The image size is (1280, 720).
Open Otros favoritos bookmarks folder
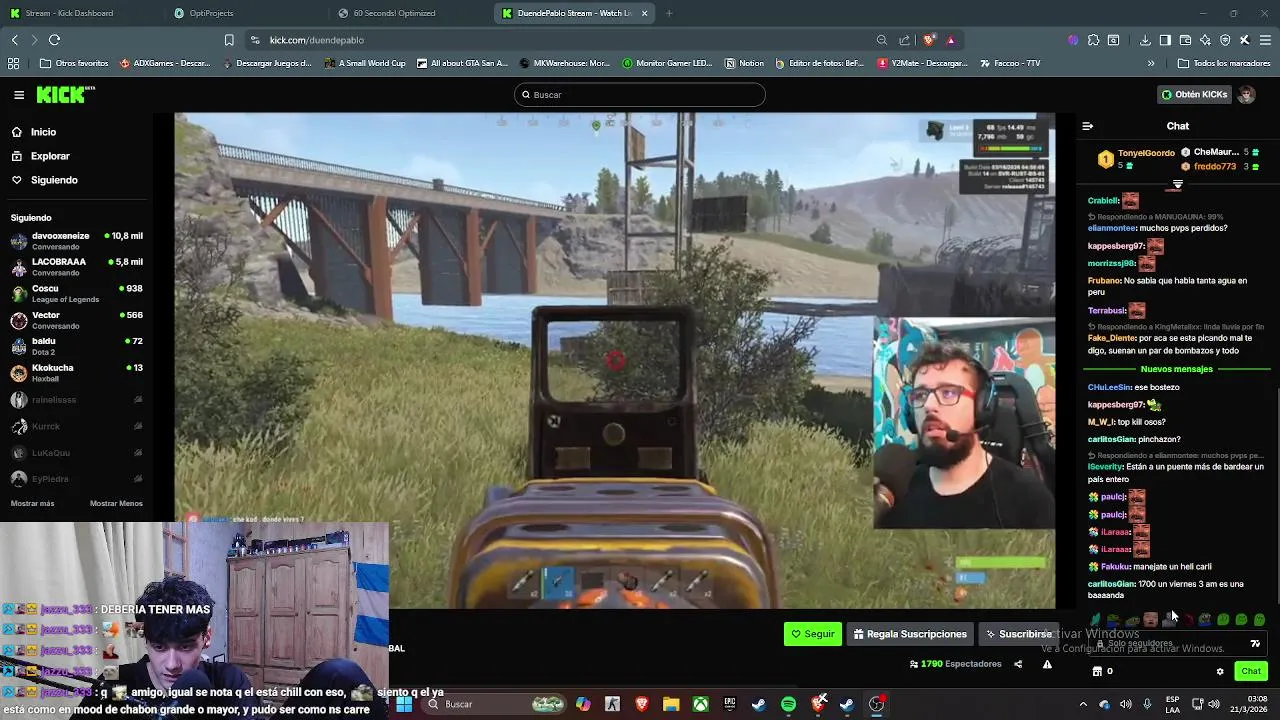tap(74, 63)
